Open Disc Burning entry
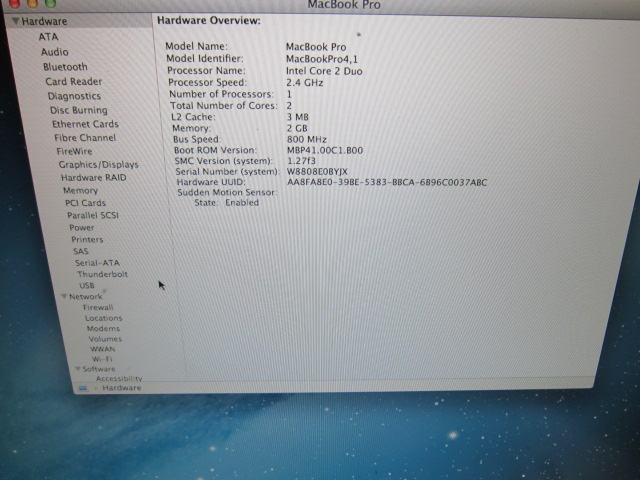The width and height of the screenshot is (640, 480). 79,110
